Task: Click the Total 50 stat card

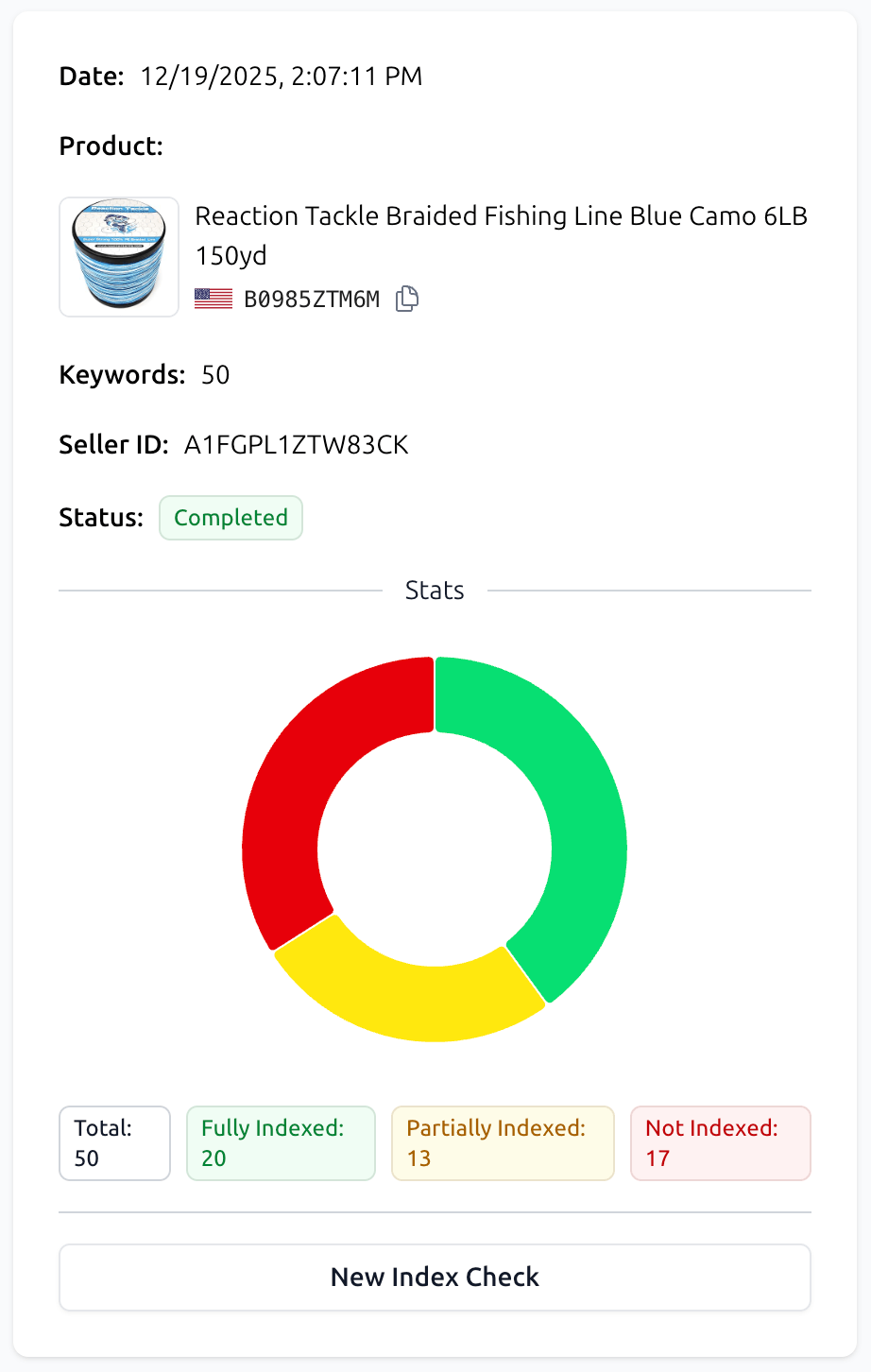Action: [114, 1142]
